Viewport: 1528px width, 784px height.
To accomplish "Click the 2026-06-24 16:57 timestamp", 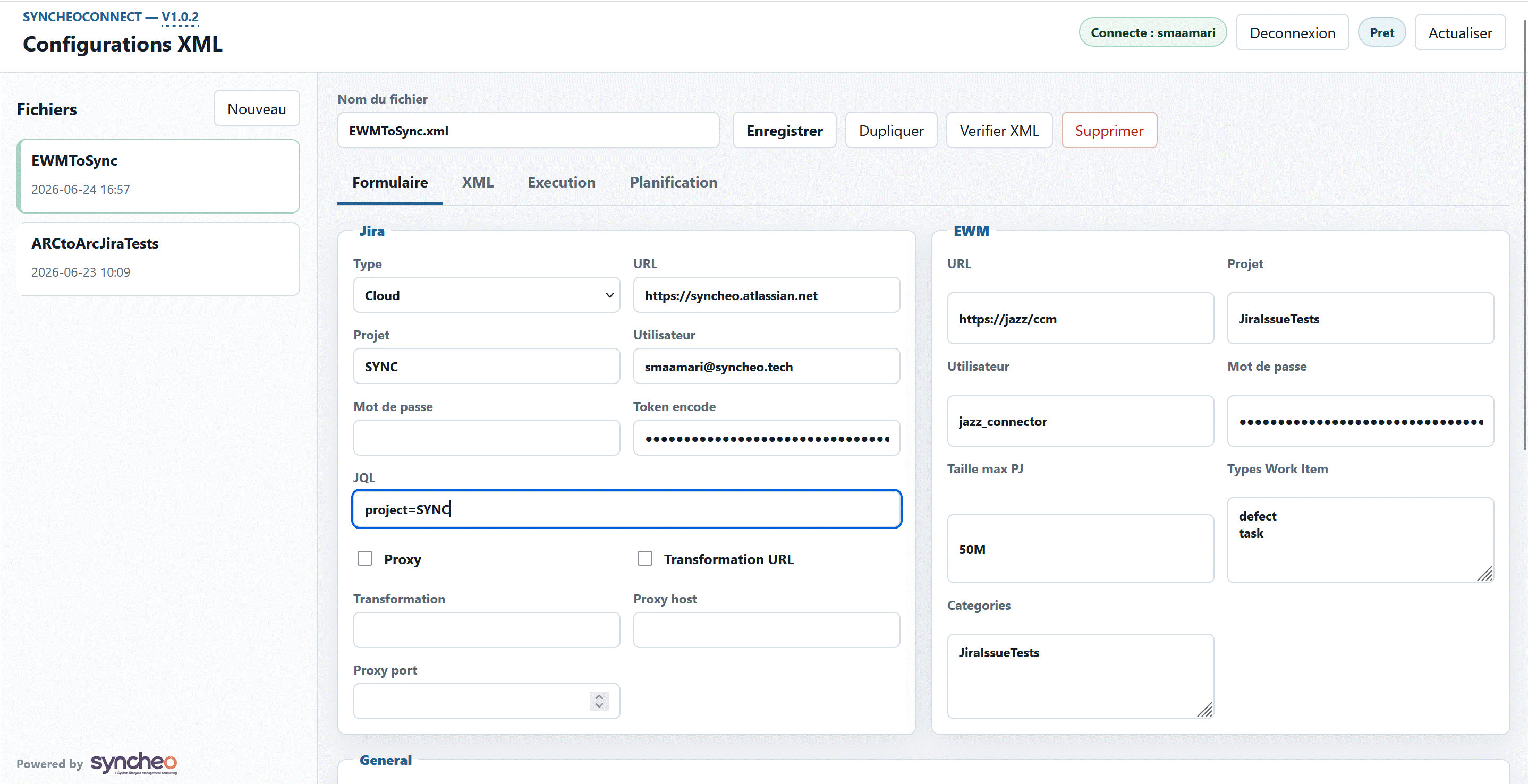I will click(x=81, y=189).
